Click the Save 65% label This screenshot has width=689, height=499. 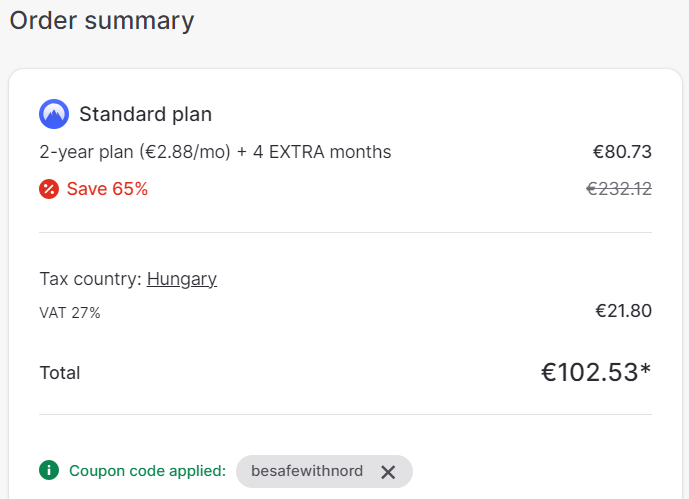coord(107,189)
